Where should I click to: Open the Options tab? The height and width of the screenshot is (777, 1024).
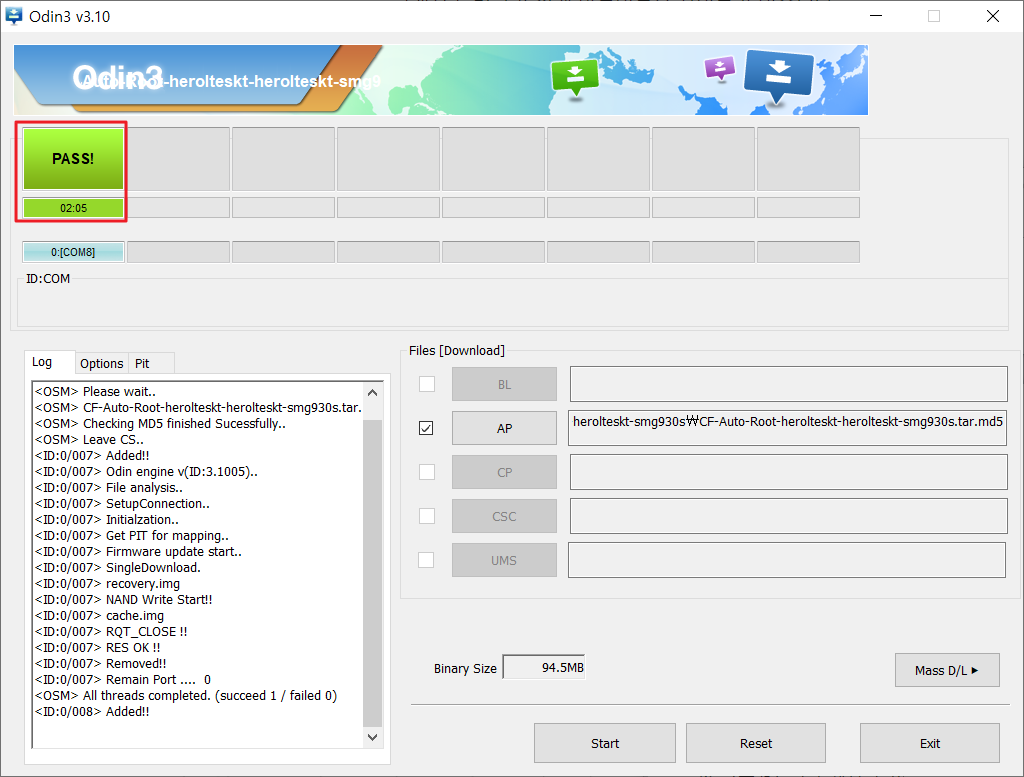point(101,364)
